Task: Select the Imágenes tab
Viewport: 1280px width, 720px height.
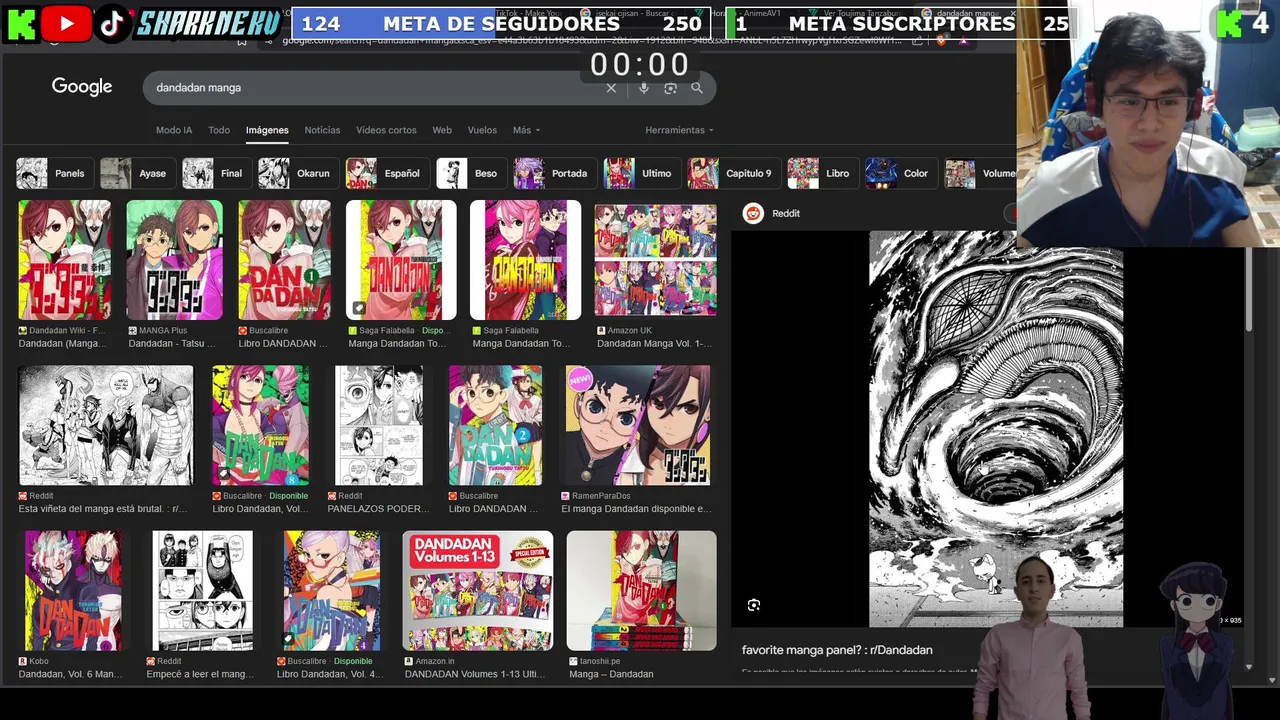Action: coord(267,130)
